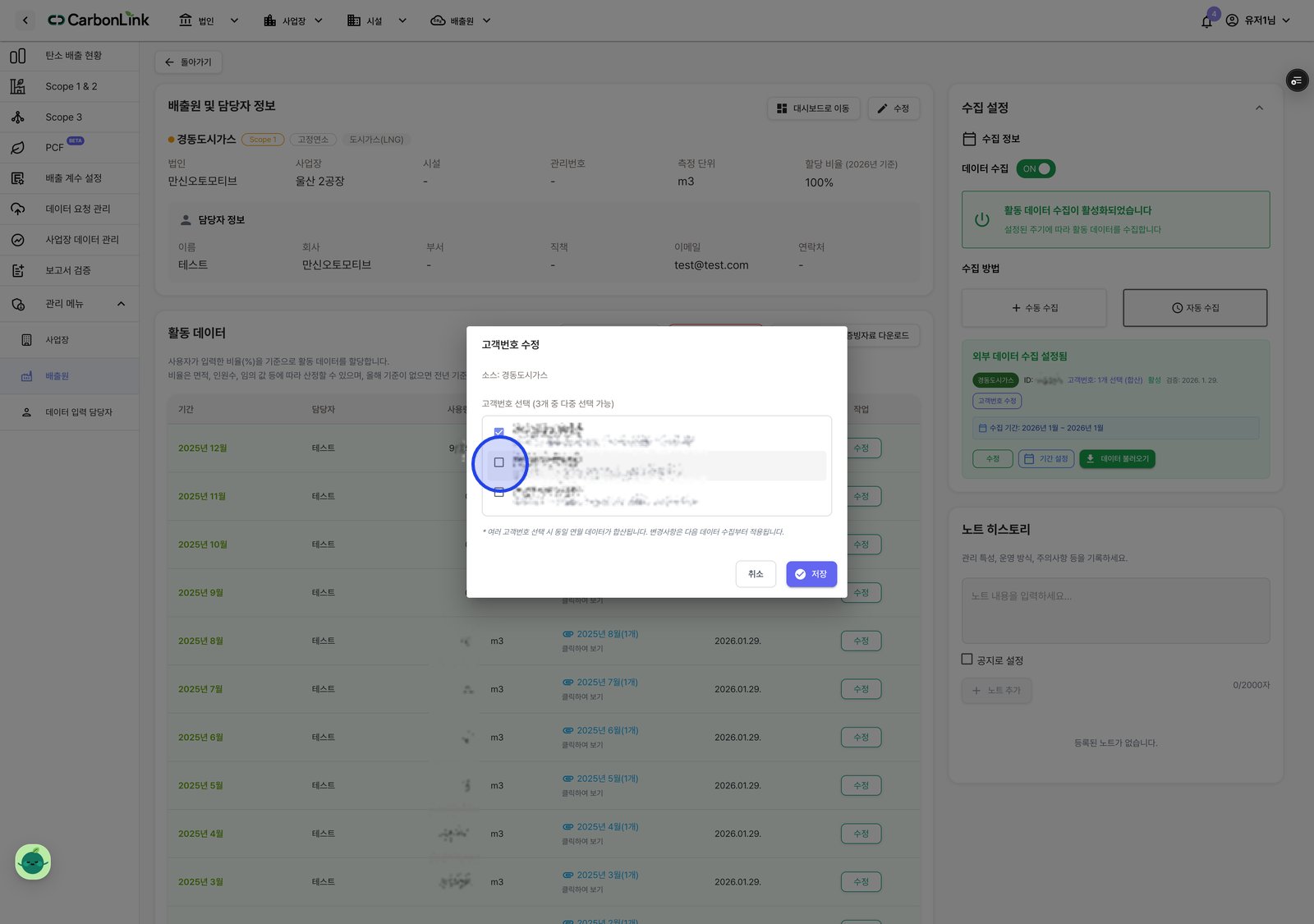The image size is (1314, 924).
Task: Open 보고서 검증 sidebar item
Action: click(69, 270)
